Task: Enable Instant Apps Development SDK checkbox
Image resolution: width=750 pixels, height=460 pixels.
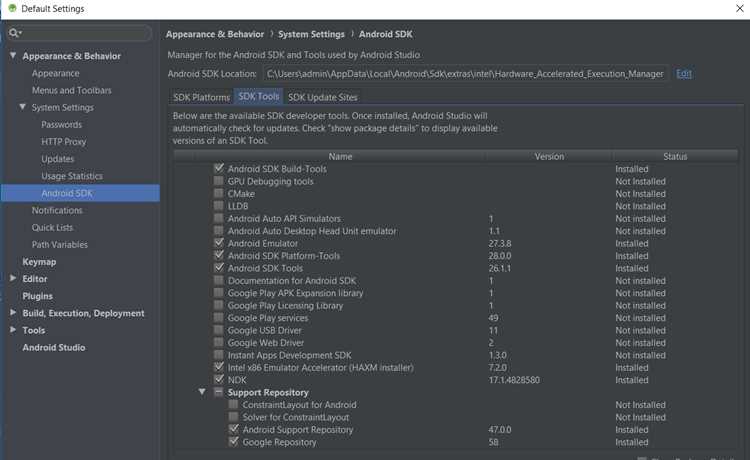Action: coord(219,355)
